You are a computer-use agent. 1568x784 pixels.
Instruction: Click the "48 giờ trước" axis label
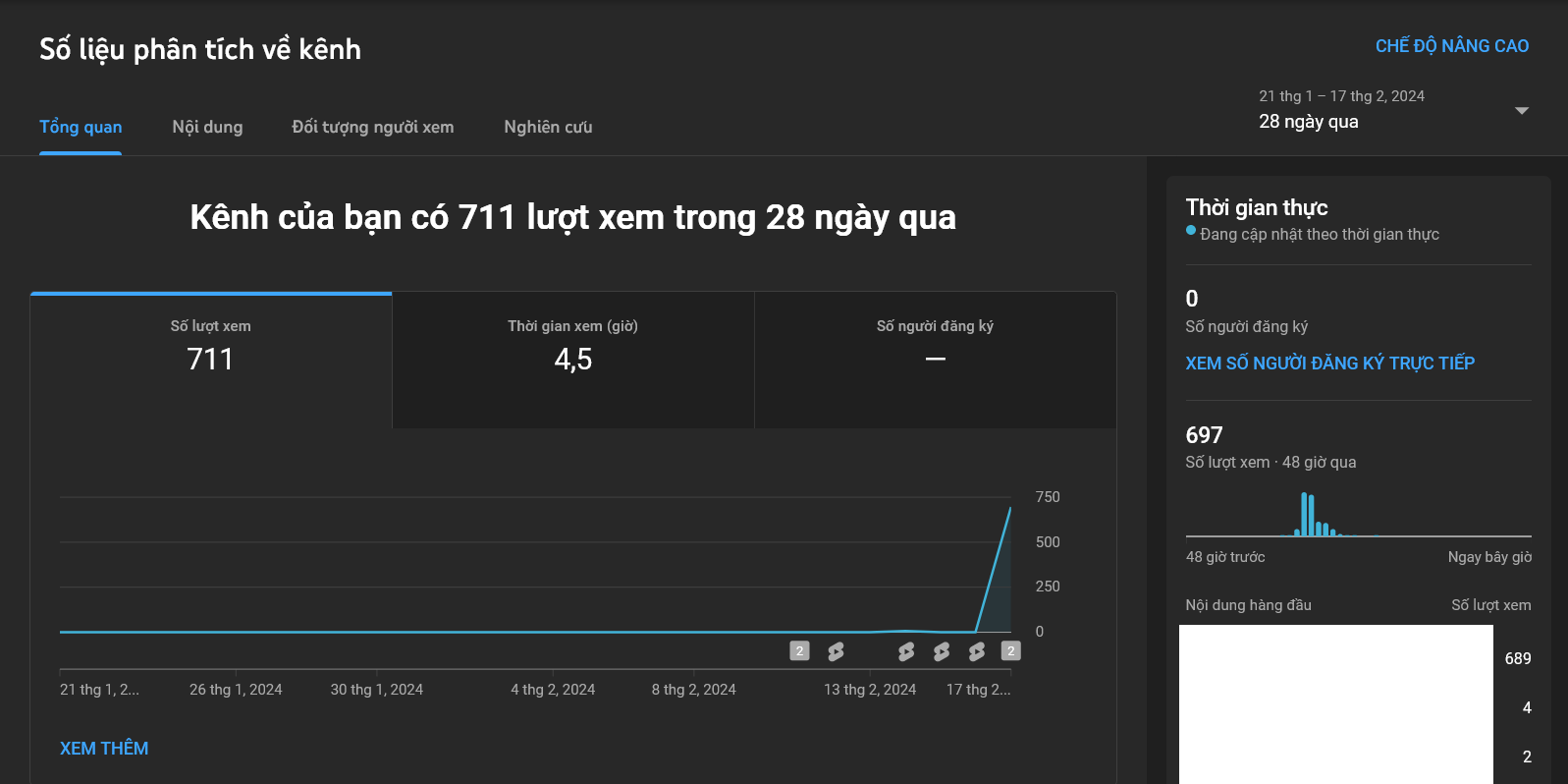pyautogui.click(x=1225, y=557)
